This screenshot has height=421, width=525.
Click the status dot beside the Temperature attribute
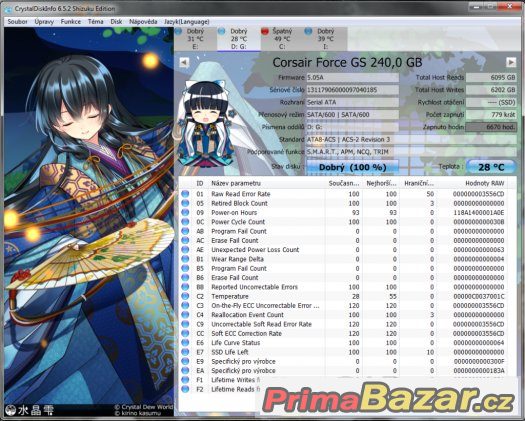pyautogui.click(x=185, y=296)
